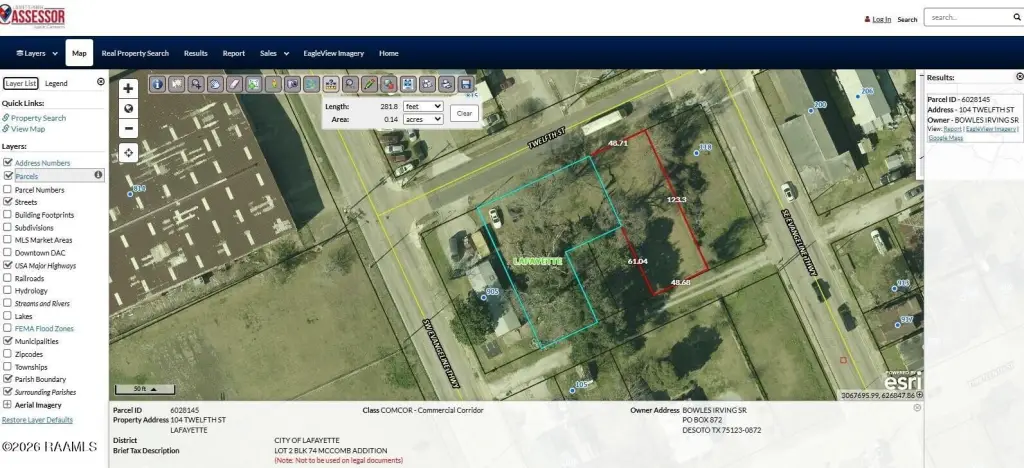Click the top search input field
The height and width of the screenshot is (468, 1024).
969,18
